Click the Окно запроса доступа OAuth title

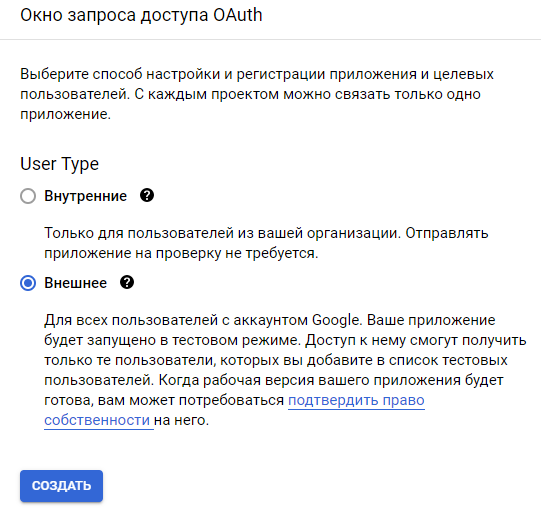tap(141, 15)
